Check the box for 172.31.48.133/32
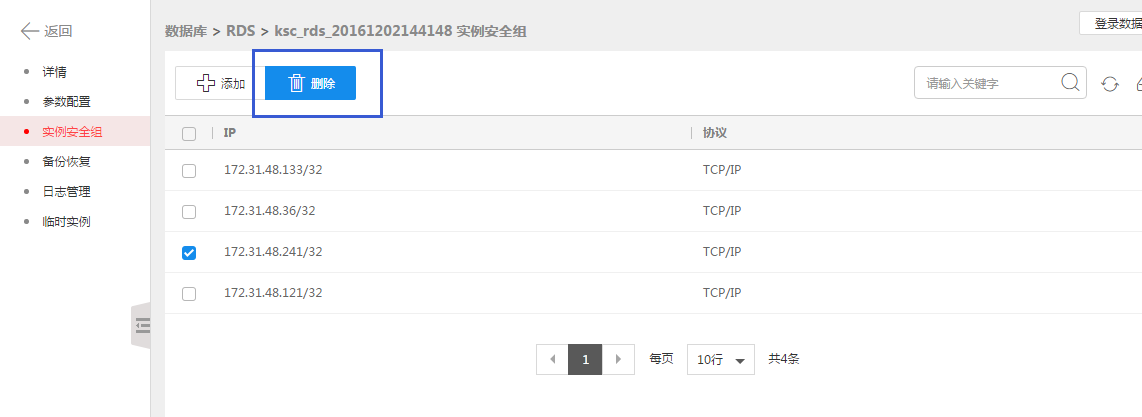This screenshot has height=417, width=1142. pyautogui.click(x=189, y=171)
